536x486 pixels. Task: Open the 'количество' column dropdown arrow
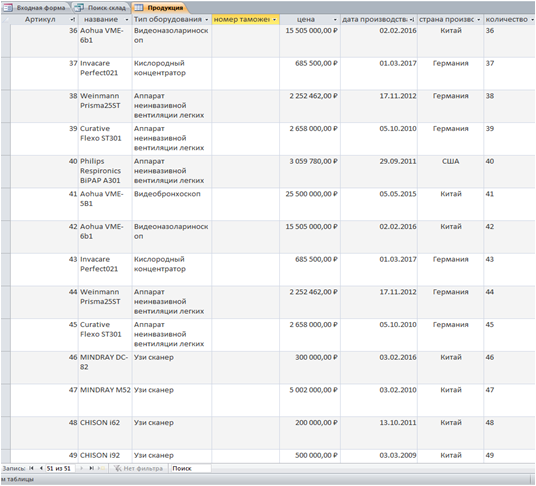coord(532,19)
